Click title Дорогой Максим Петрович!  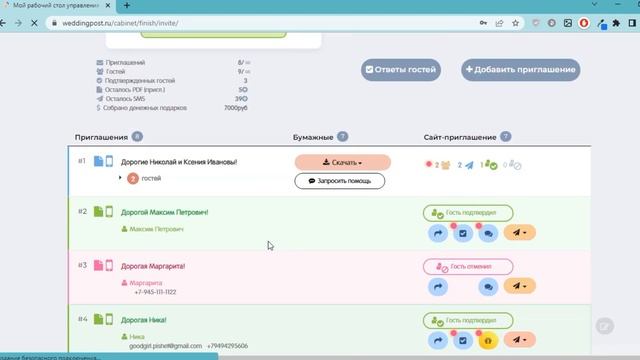tap(164, 212)
